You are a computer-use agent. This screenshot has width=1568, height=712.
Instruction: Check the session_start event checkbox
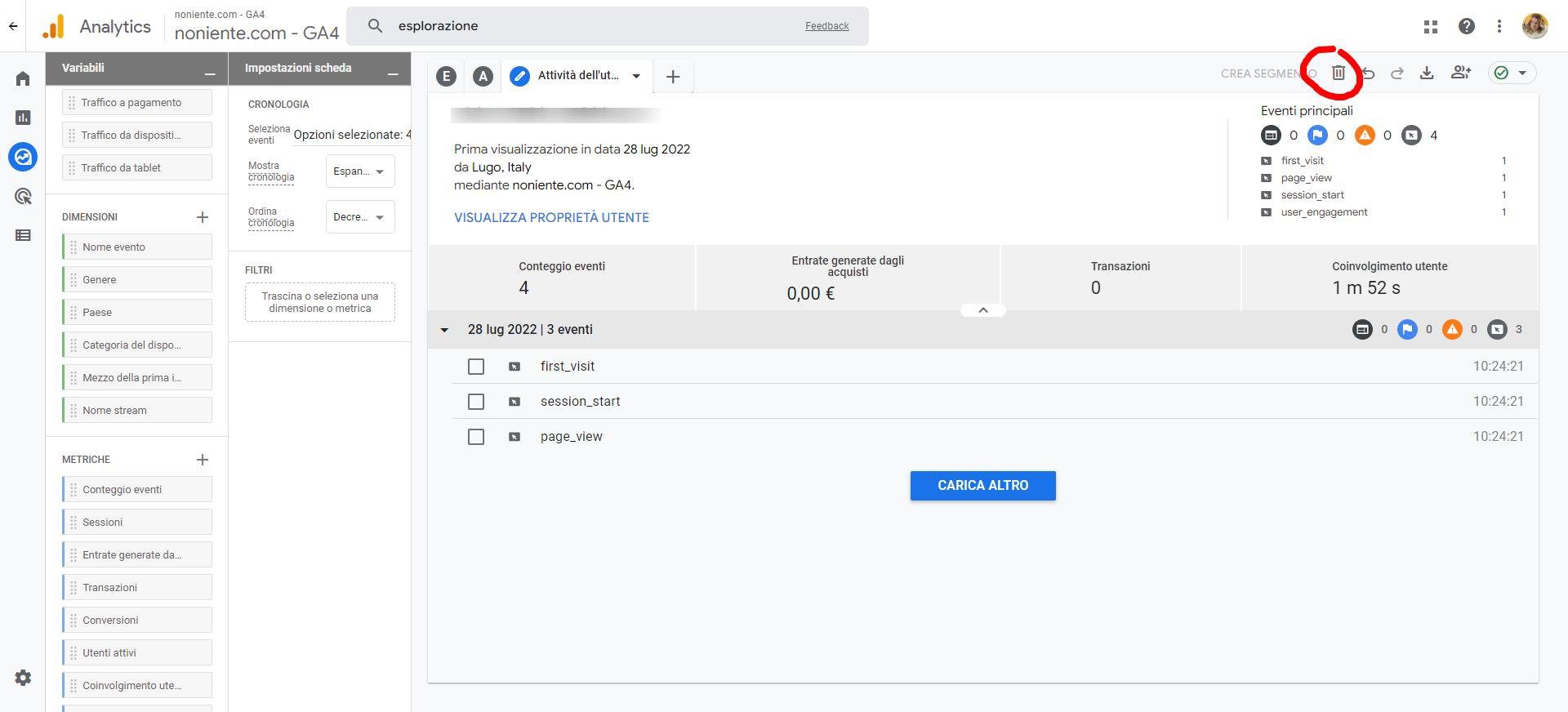pyautogui.click(x=476, y=402)
